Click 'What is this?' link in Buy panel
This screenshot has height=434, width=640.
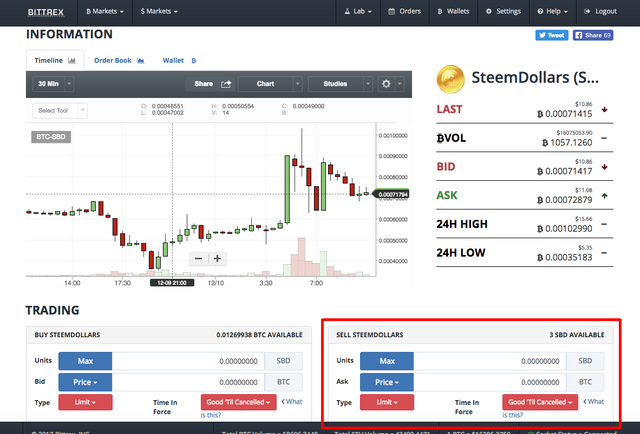[294, 402]
